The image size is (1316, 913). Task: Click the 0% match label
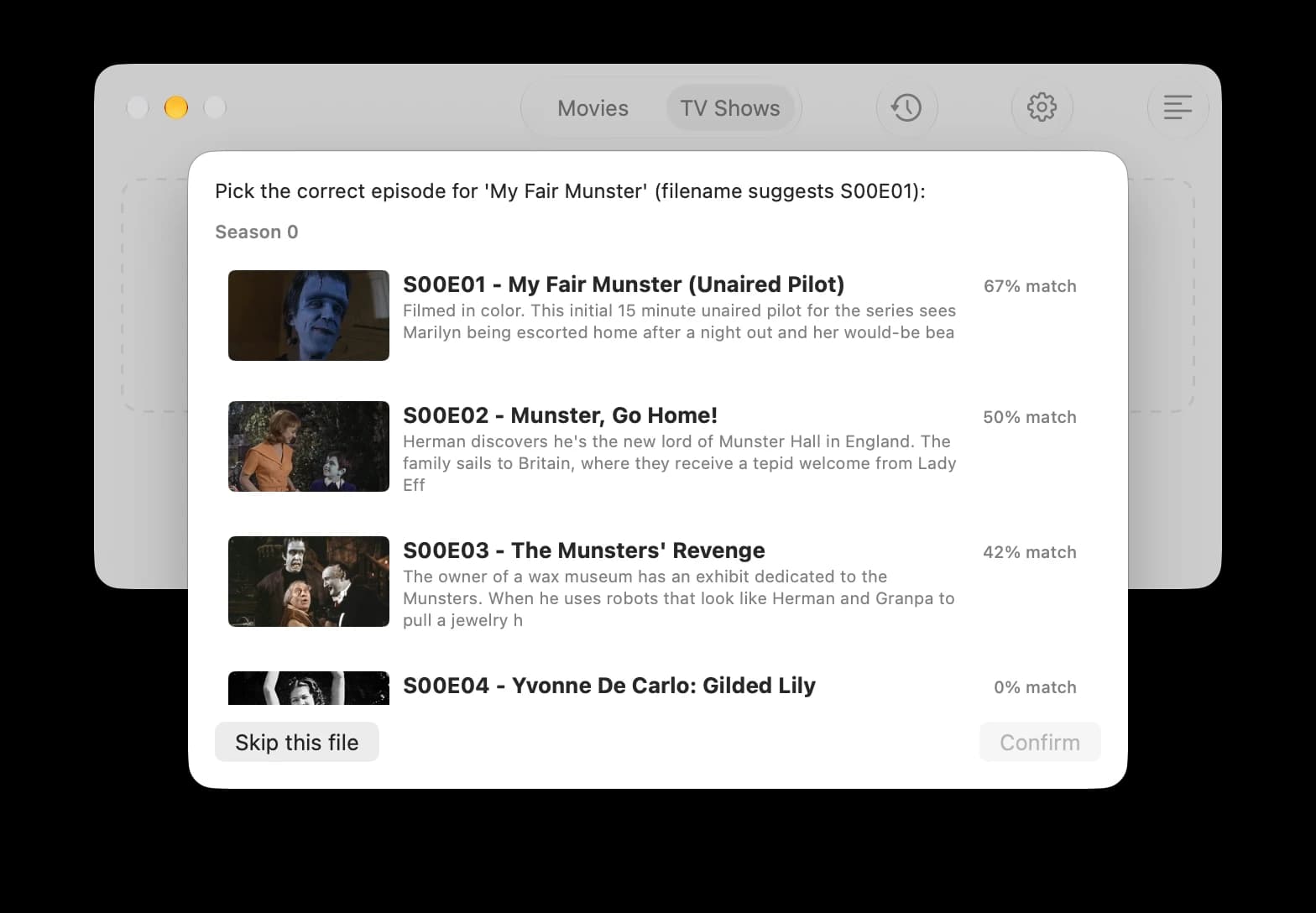click(1035, 687)
